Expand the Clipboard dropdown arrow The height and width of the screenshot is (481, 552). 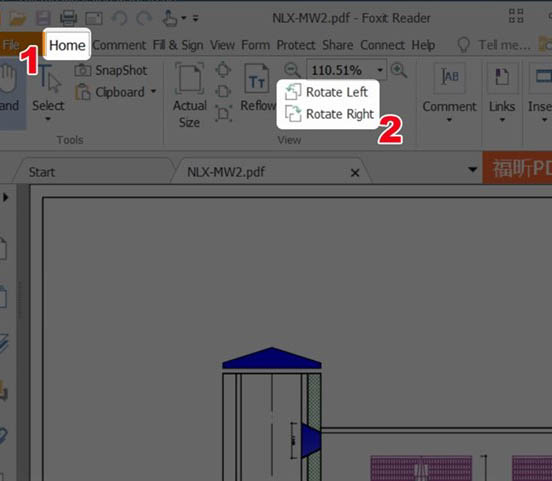point(153,92)
